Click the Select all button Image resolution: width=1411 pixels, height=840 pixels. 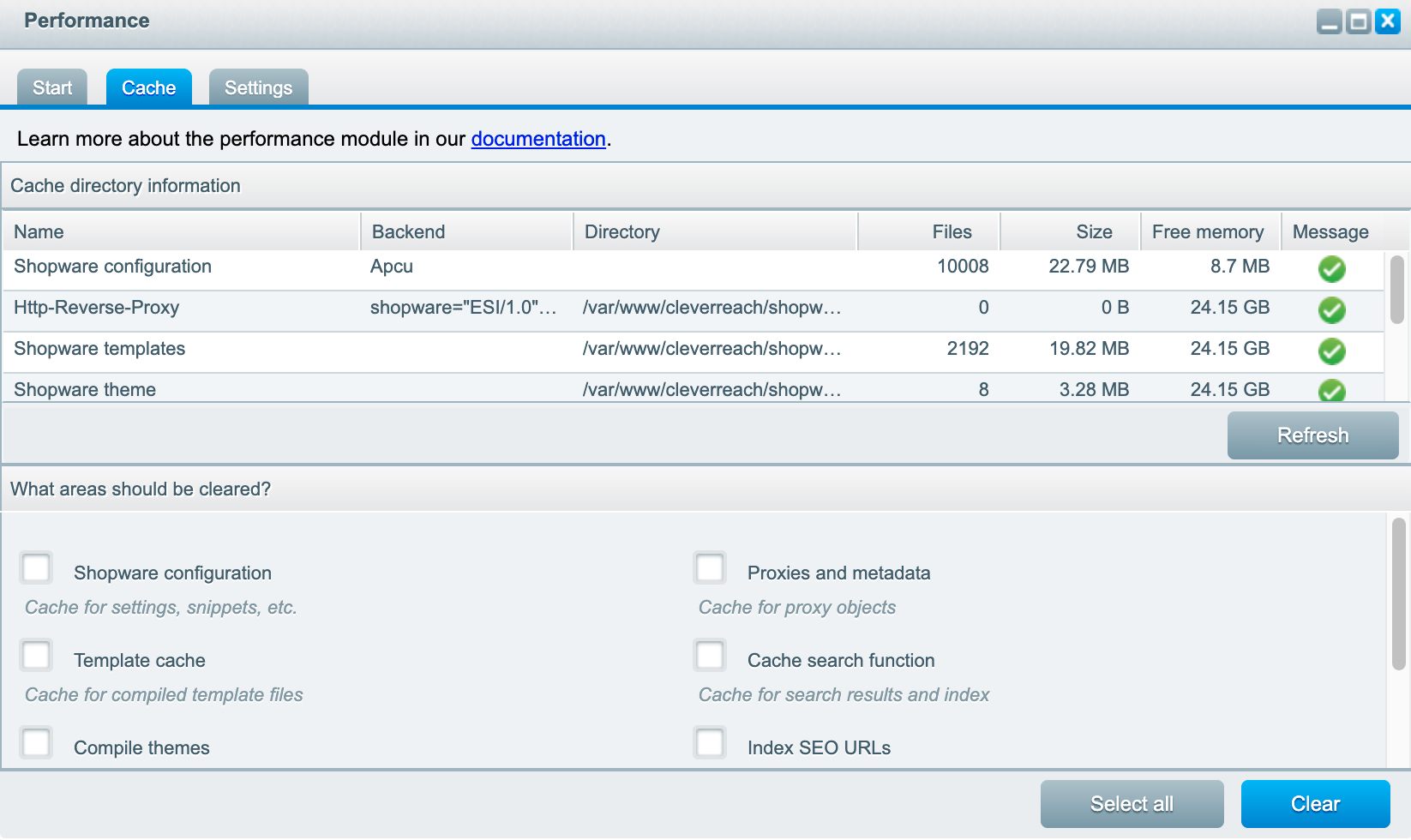1132,804
